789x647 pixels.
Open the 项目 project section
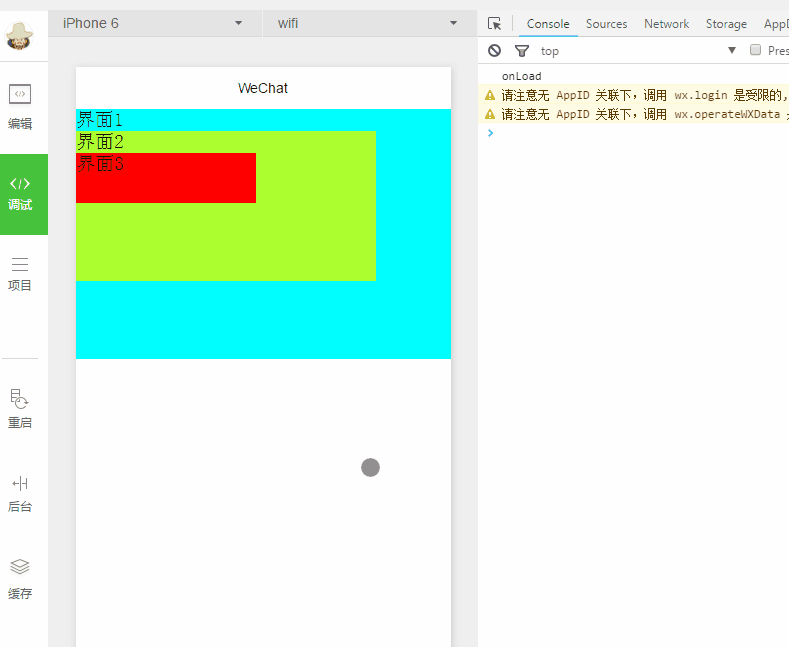pyautogui.click(x=20, y=273)
